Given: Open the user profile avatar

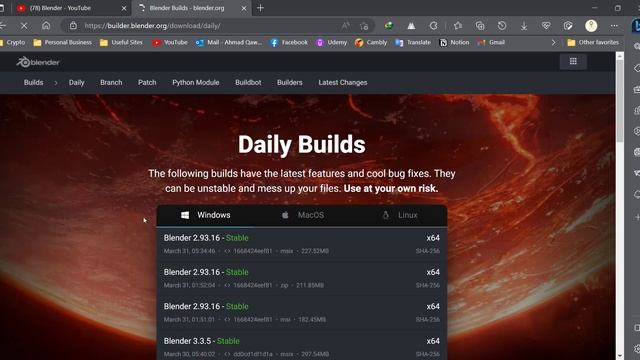Looking at the screenshot, I should [591, 26].
